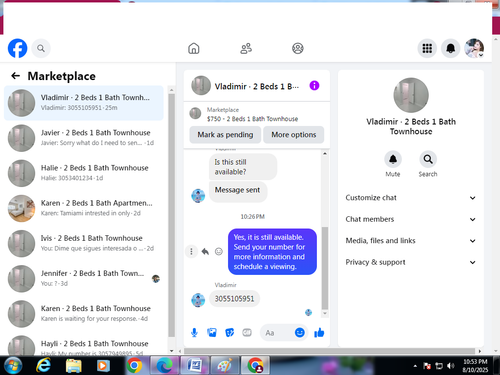The width and height of the screenshot is (500, 375).
Task: Click the 'Is this still available?' bubble
Action: (243, 167)
